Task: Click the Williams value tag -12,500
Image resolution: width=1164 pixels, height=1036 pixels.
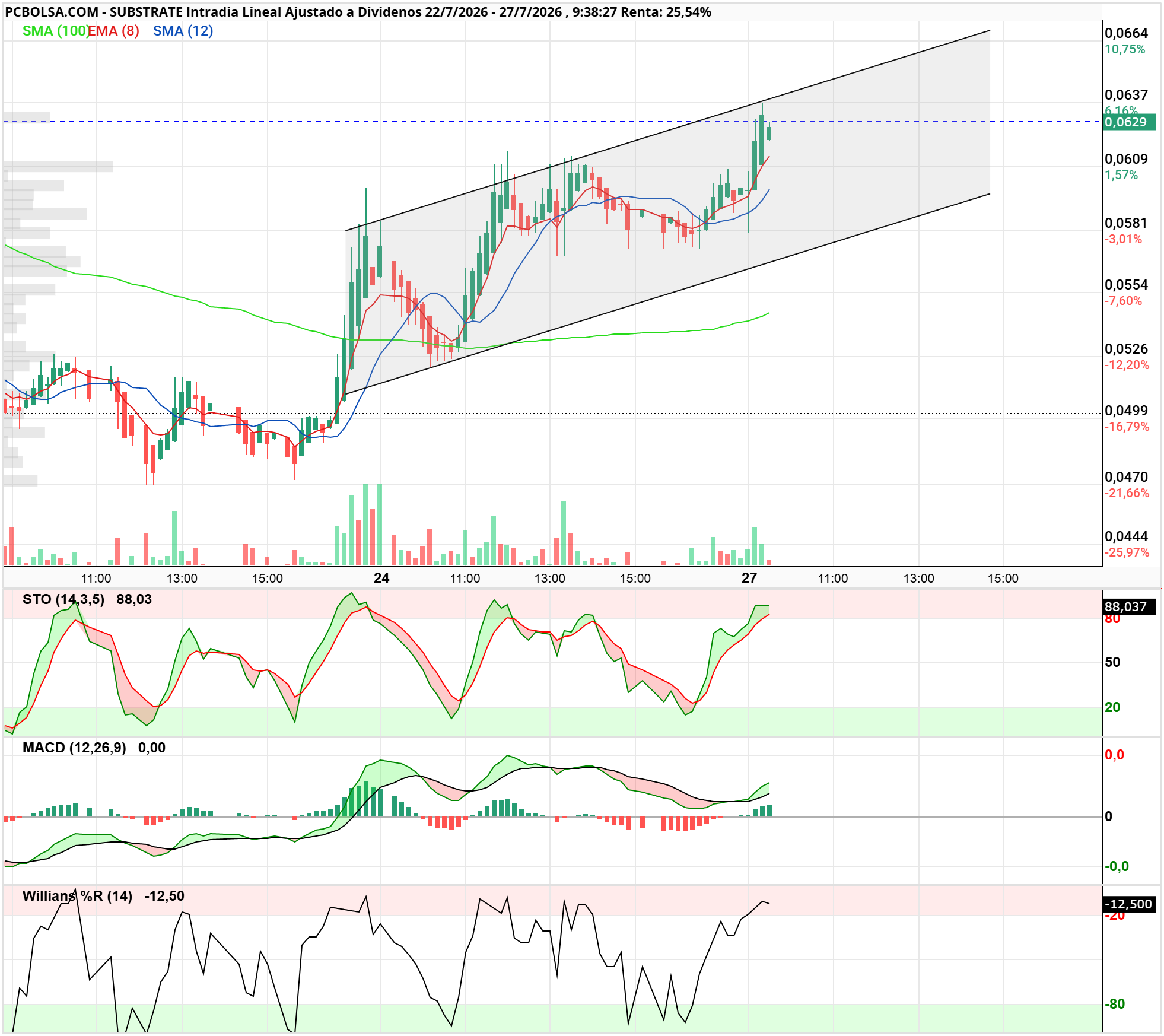Action: [x=1129, y=904]
